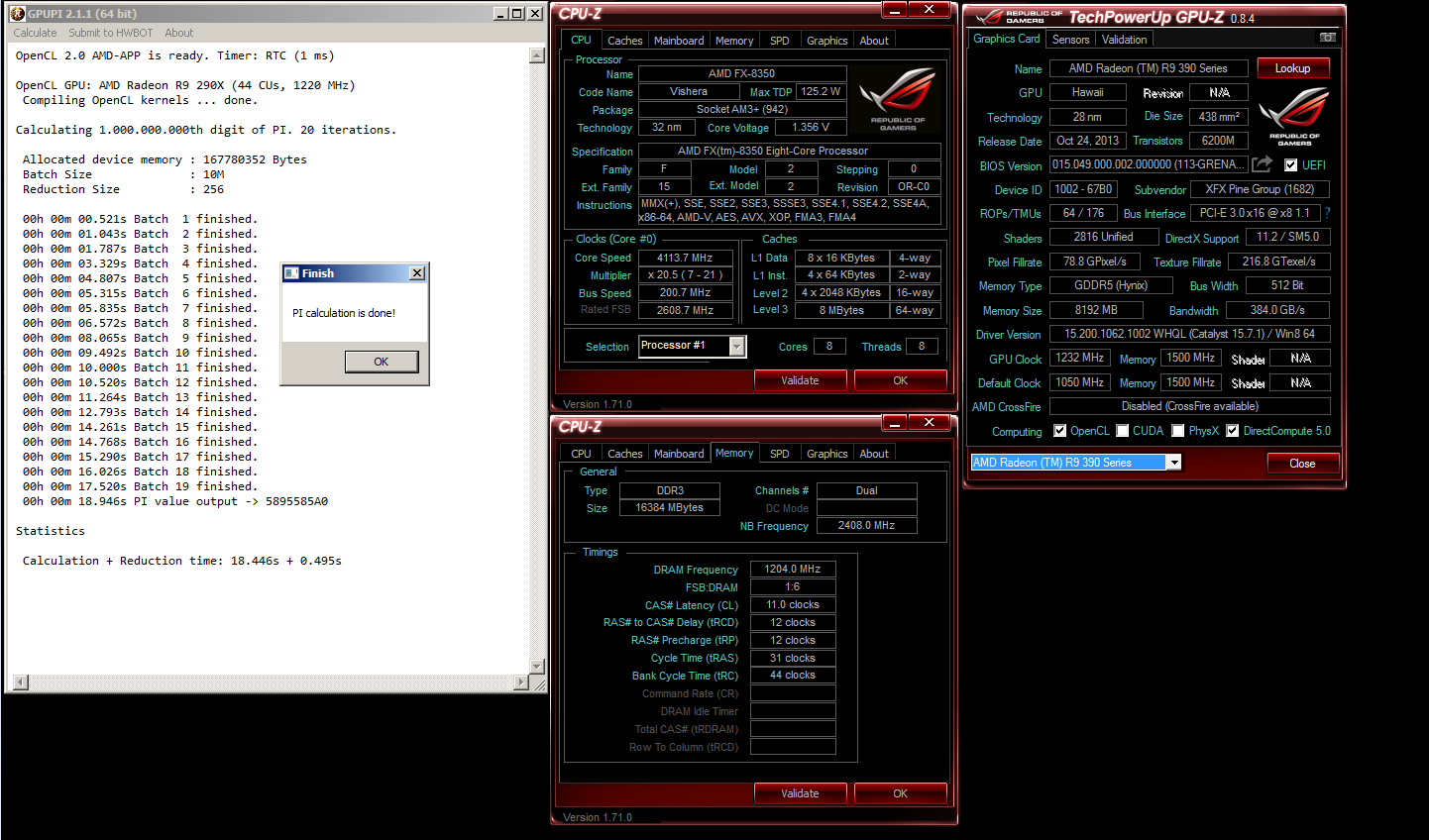The height and width of the screenshot is (840, 1429).
Task: Open Mainboard tab in CPU-Z processor window
Action: tap(679, 41)
